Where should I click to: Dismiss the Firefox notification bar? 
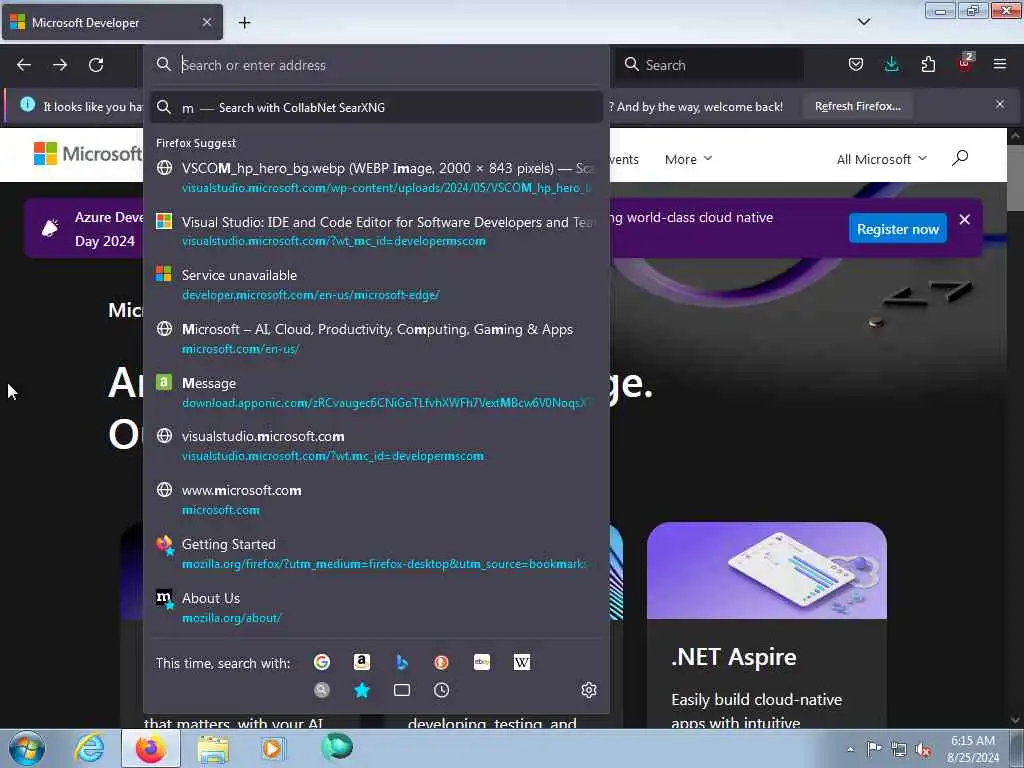(x=1000, y=104)
